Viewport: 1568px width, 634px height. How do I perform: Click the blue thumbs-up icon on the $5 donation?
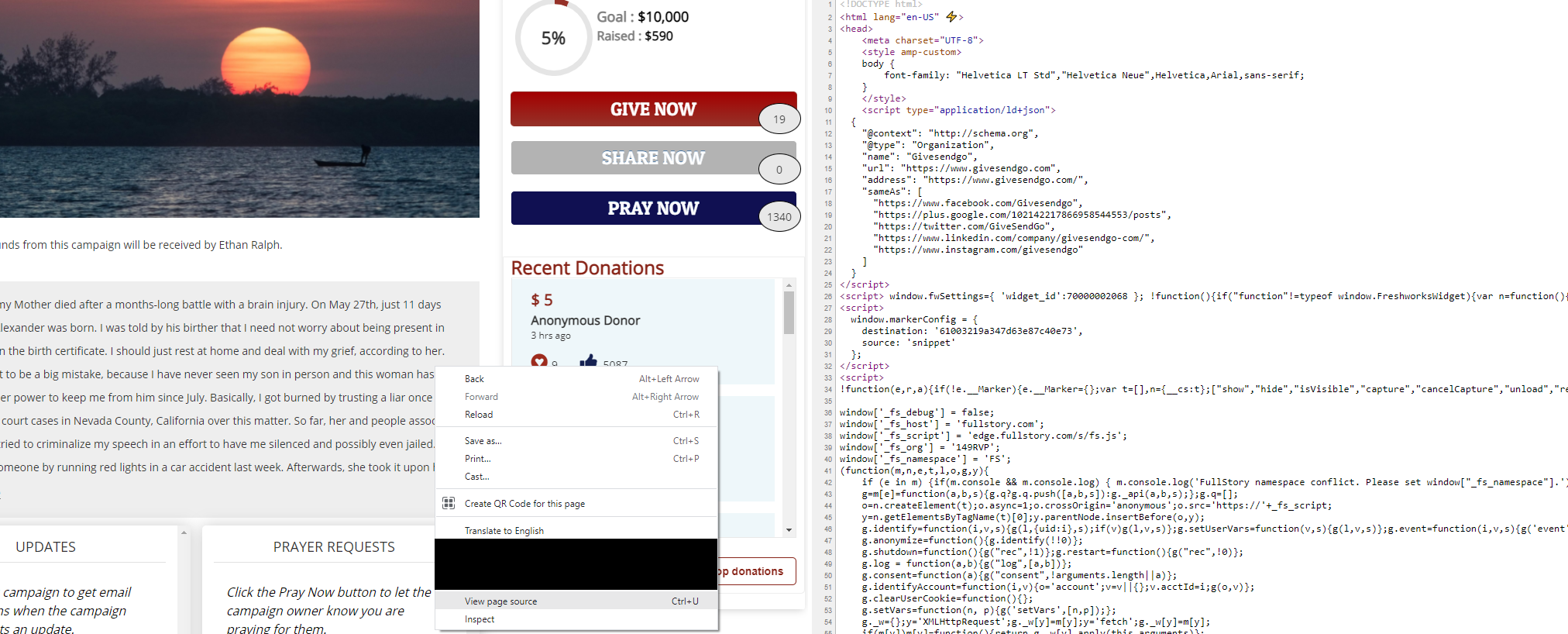pos(589,361)
